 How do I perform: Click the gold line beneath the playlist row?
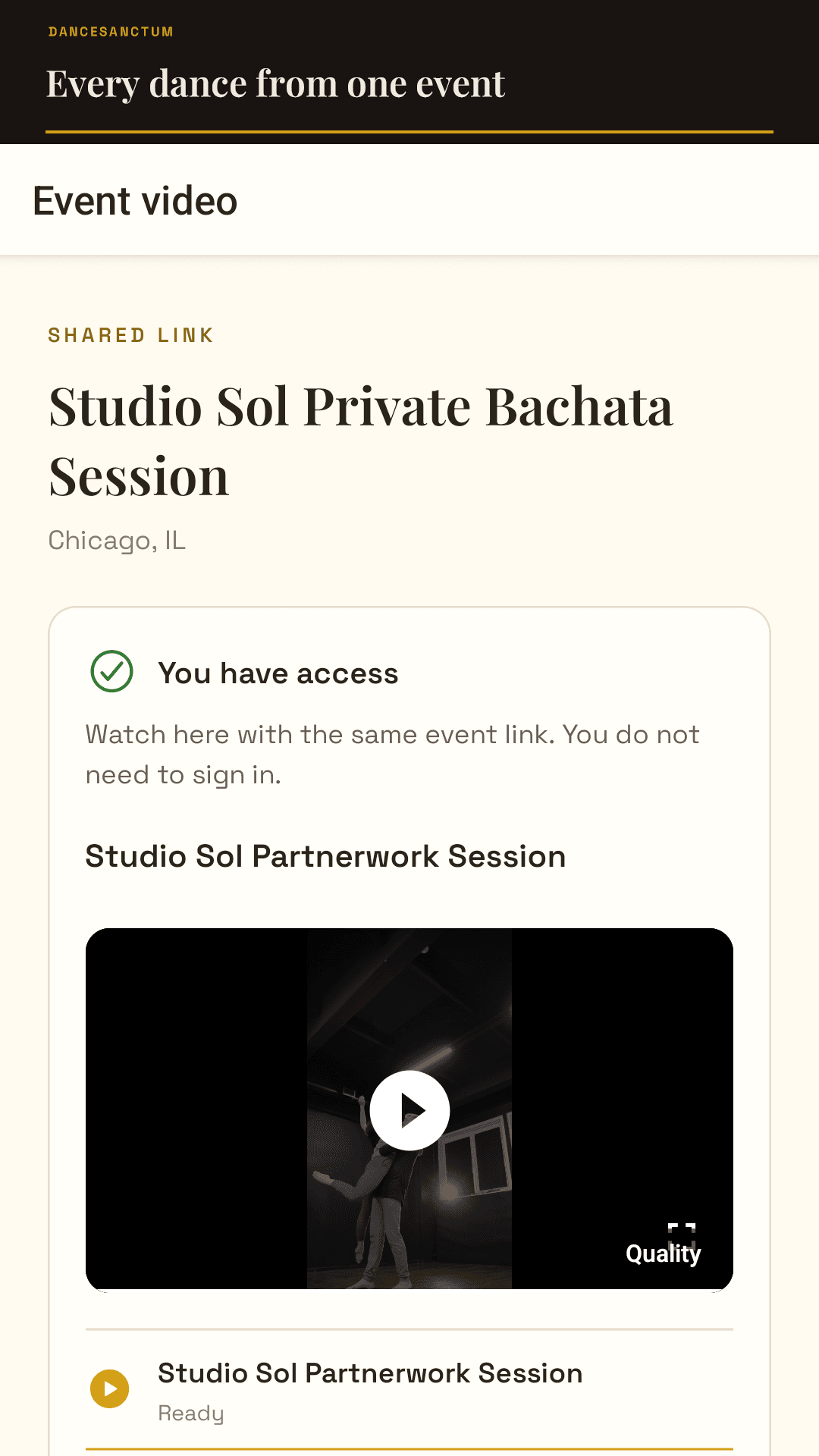point(409,1449)
